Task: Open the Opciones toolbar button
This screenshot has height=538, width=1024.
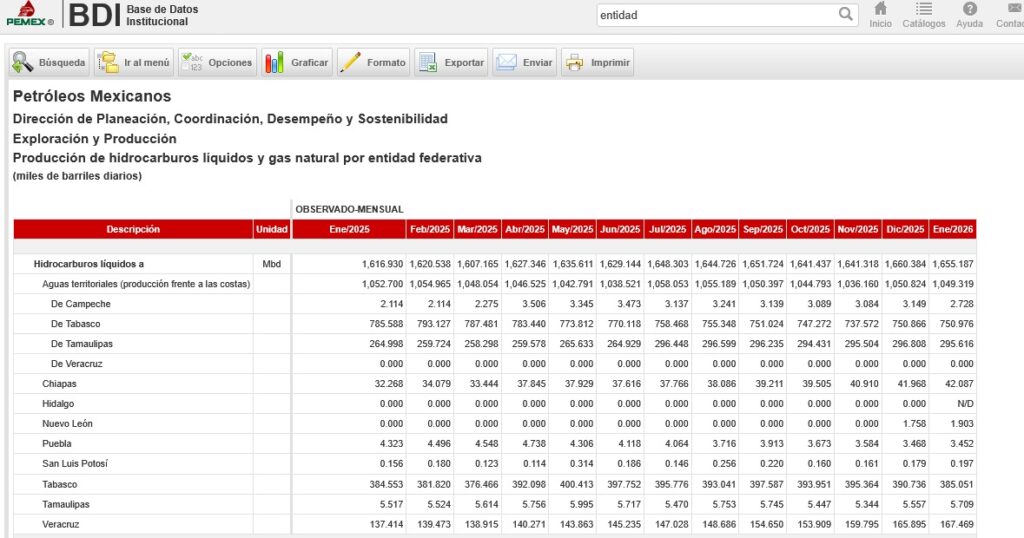Action: click(x=217, y=62)
